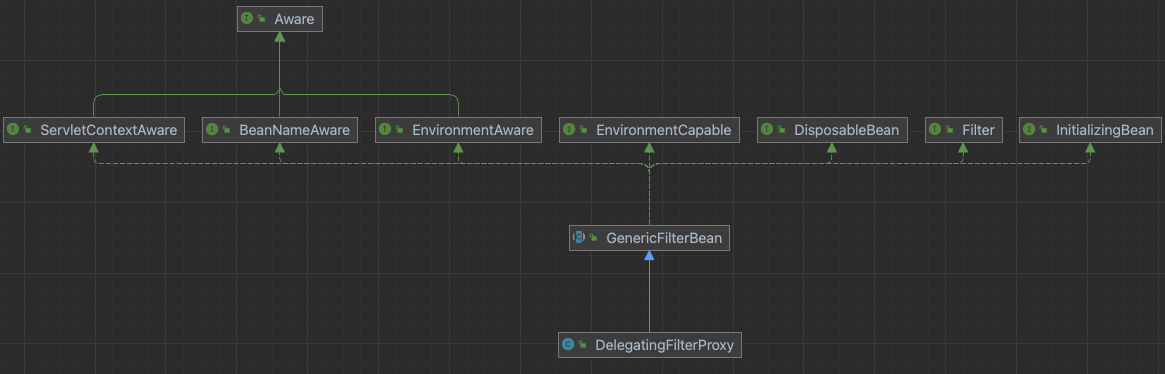
Task: Select the BeanNameAware node
Action: 279,130
